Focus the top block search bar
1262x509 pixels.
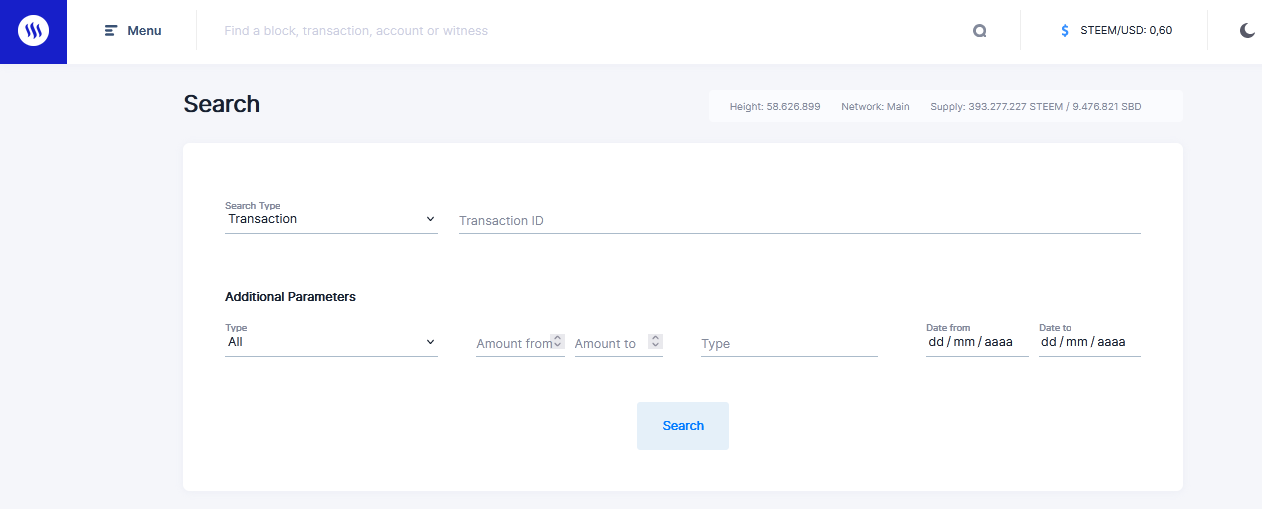pos(590,31)
